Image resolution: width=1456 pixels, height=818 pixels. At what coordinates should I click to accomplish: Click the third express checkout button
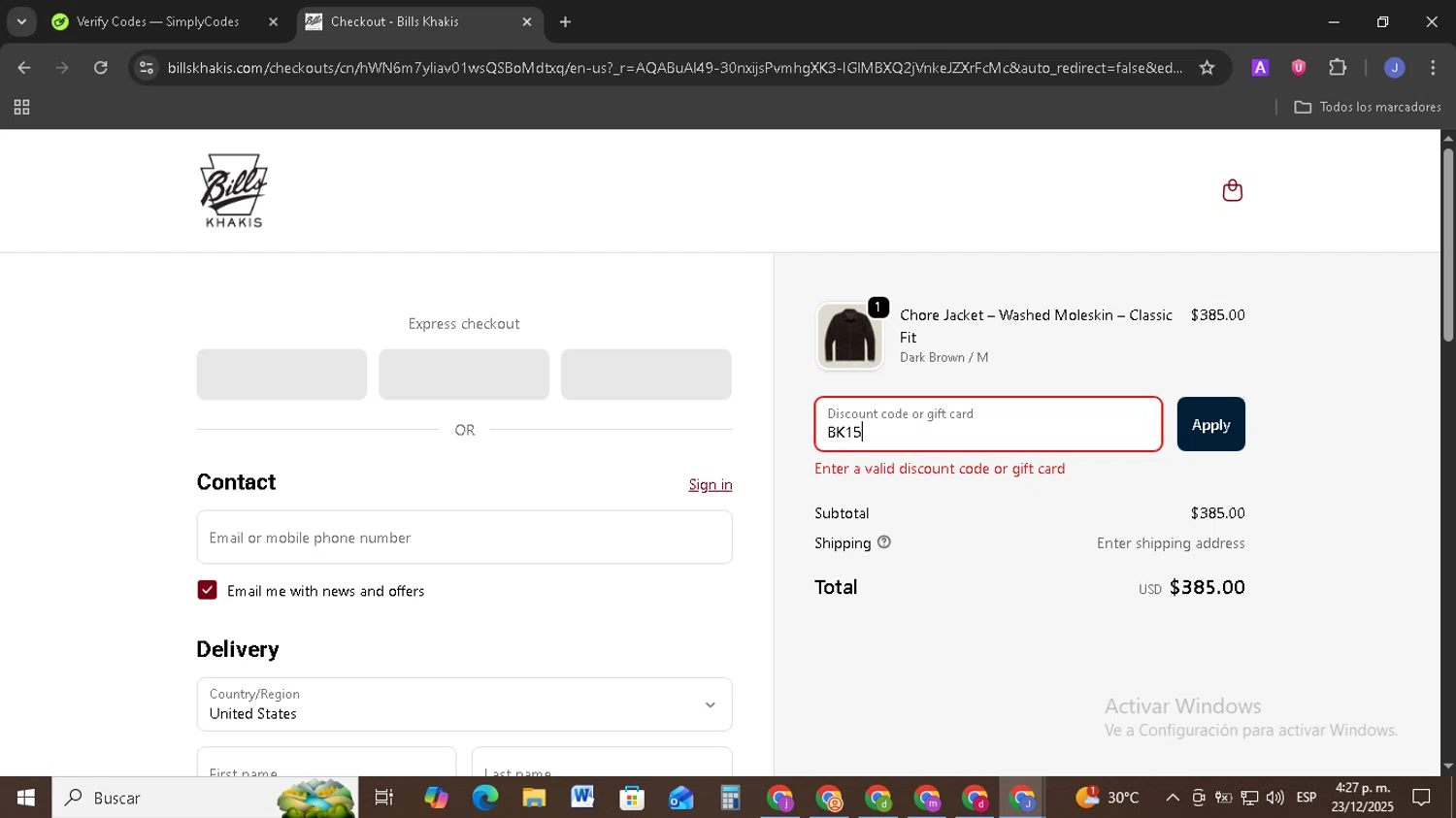point(646,375)
